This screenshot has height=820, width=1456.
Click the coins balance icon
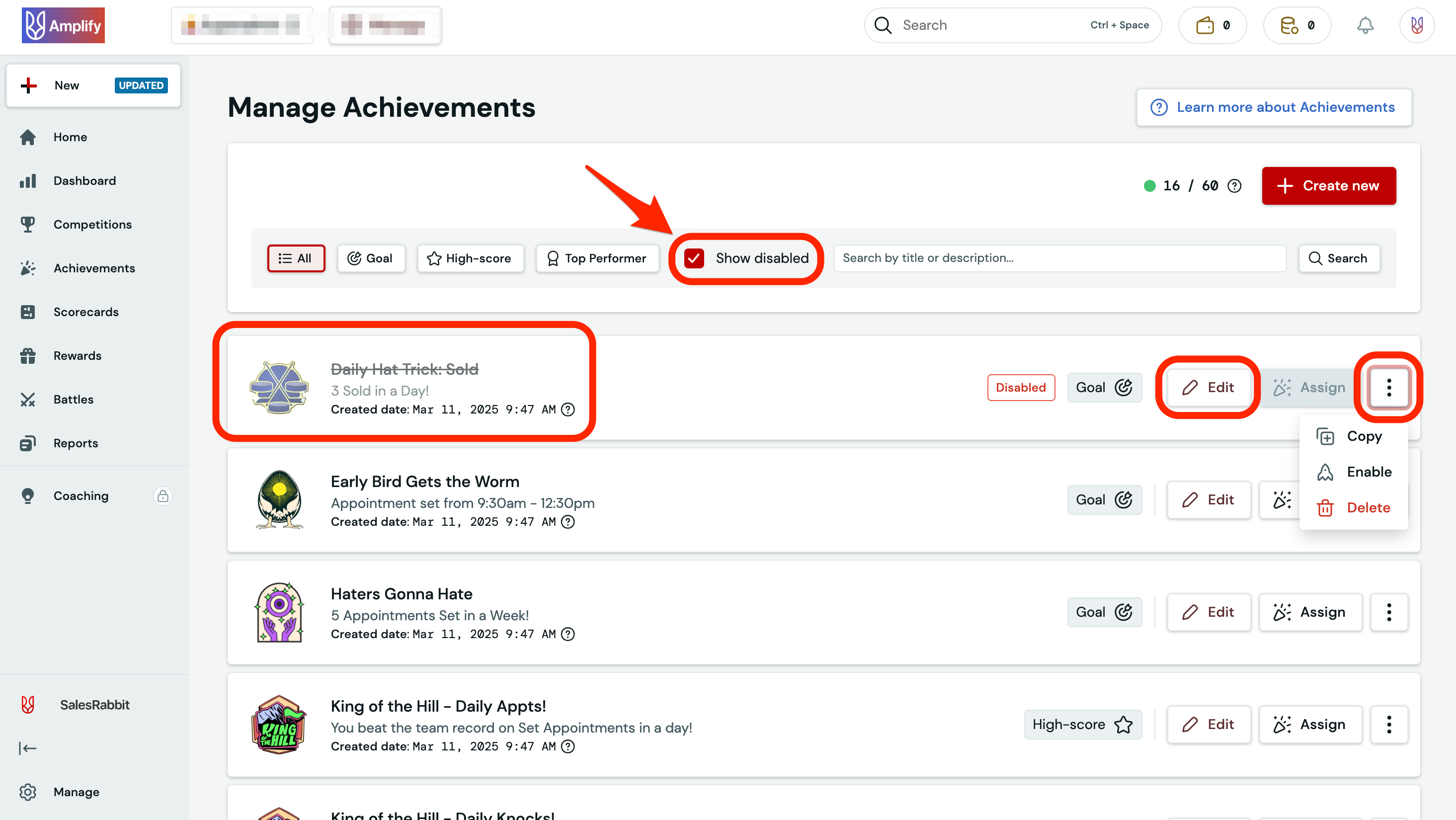pos(1289,25)
